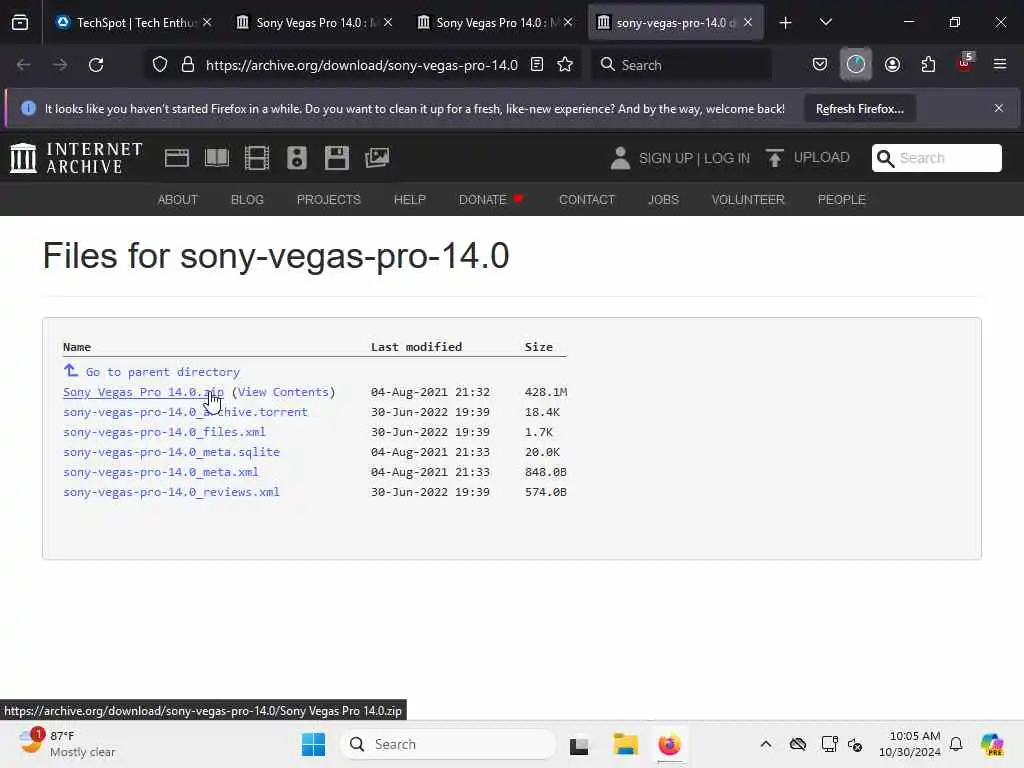Open the Images icon
This screenshot has height=768, width=1024.
pyautogui.click(x=377, y=158)
